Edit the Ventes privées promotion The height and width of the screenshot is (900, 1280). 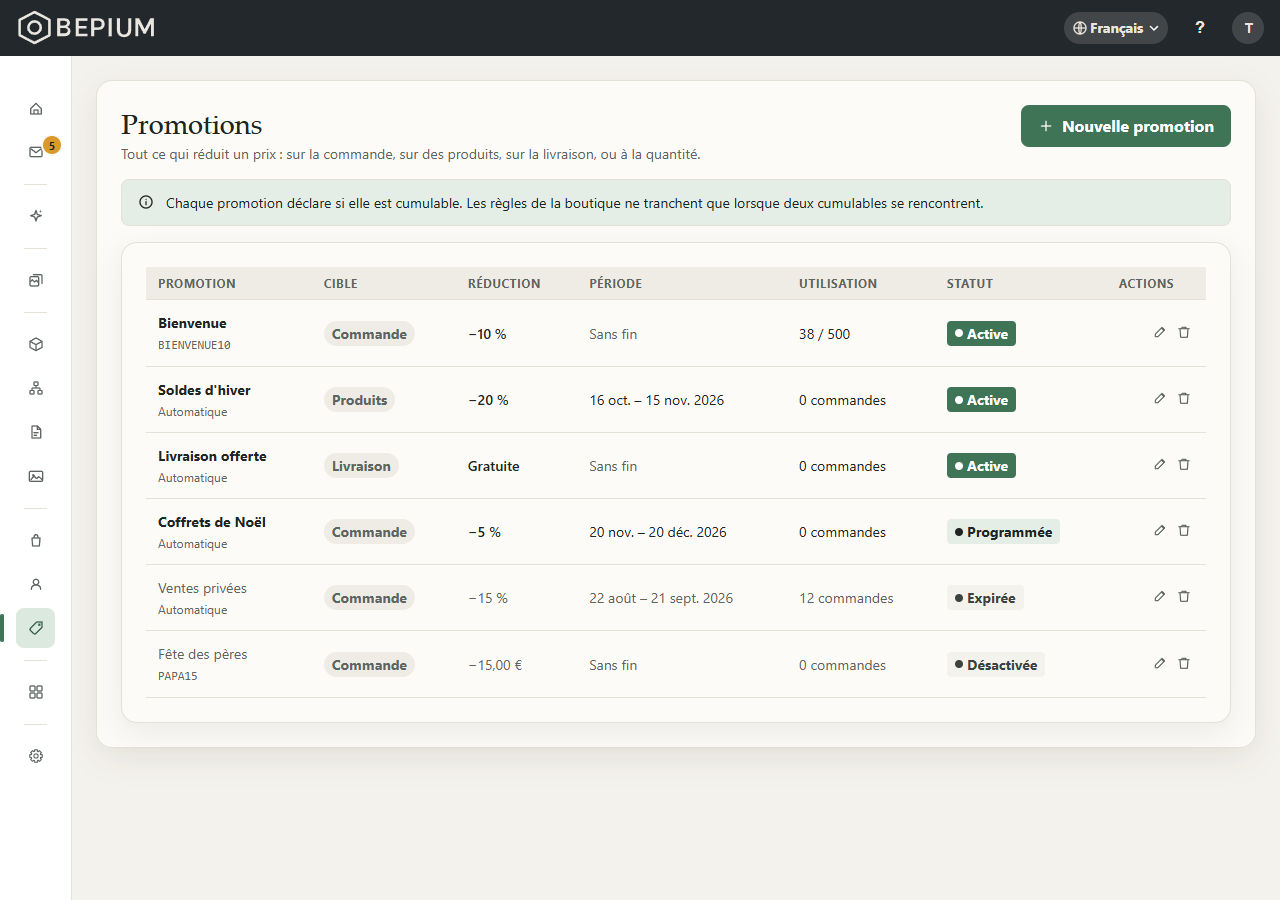click(x=1160, y=596)
